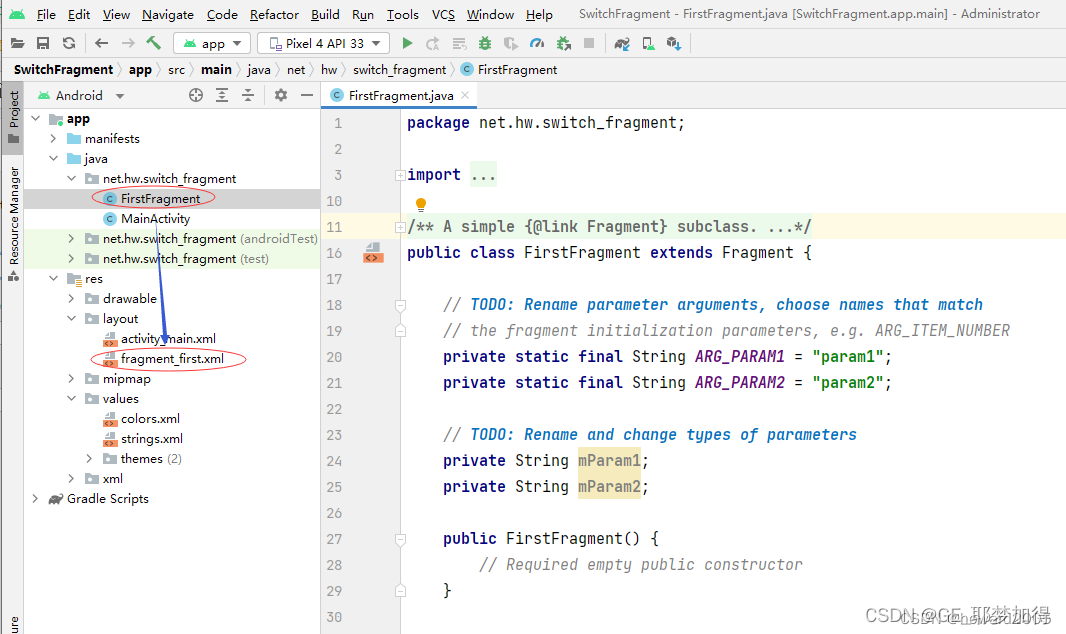Navigate forward with the right arrow icon
1066x634 pixels.
tap(128, 43)
